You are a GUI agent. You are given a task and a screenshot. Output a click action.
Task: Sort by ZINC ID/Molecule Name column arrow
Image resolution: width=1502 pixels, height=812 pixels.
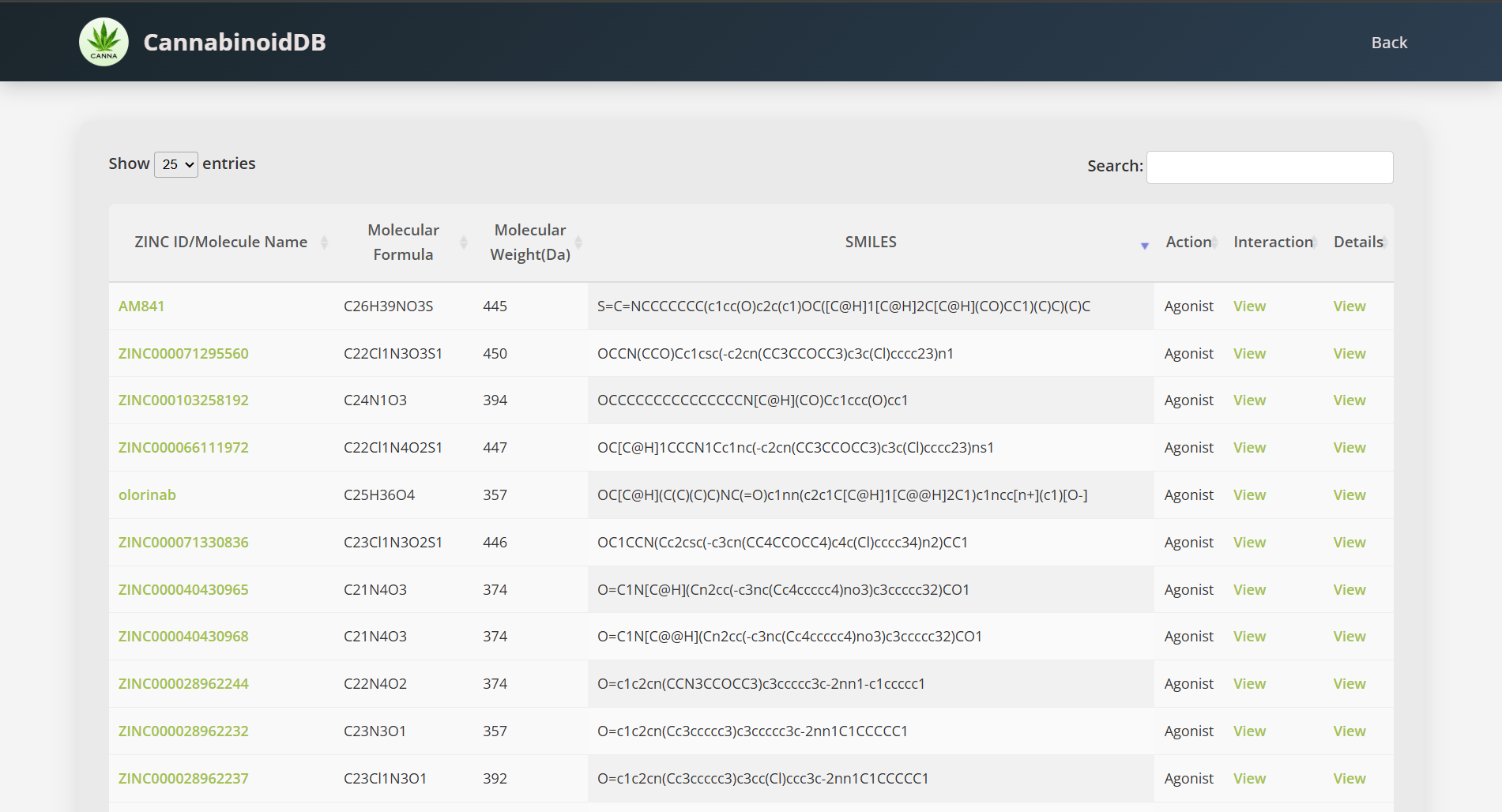pyautogui.click(x=325, y=242)
